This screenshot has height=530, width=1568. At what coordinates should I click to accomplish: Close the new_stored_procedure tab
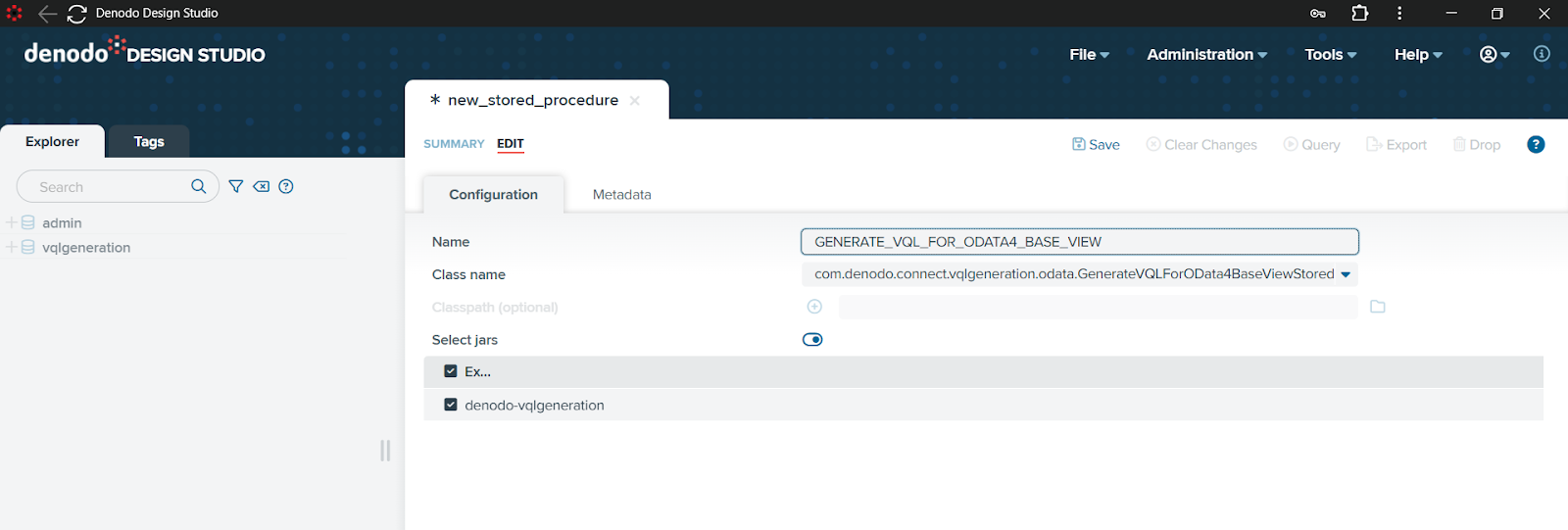[635, 100]
